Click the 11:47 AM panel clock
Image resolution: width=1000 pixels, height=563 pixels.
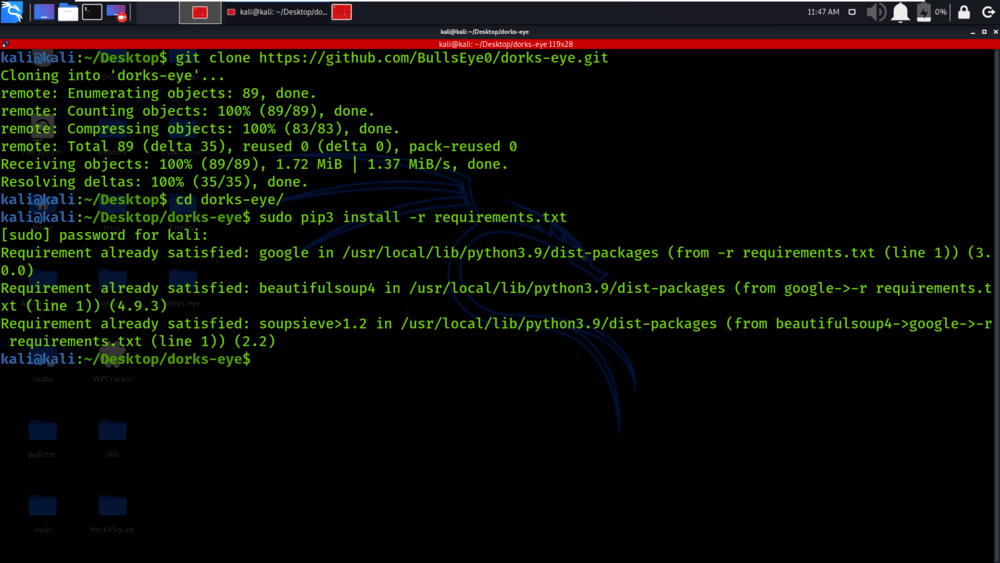823,12
